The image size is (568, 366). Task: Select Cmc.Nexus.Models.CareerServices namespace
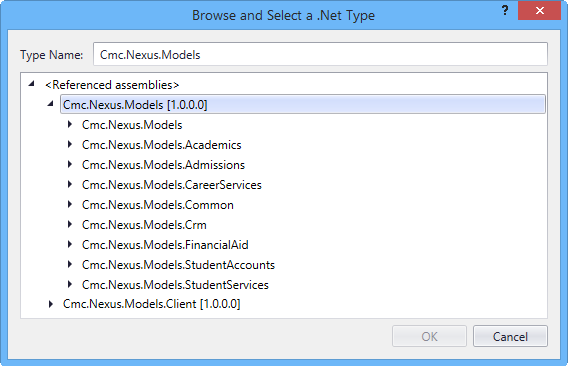(x=172, y=185)
